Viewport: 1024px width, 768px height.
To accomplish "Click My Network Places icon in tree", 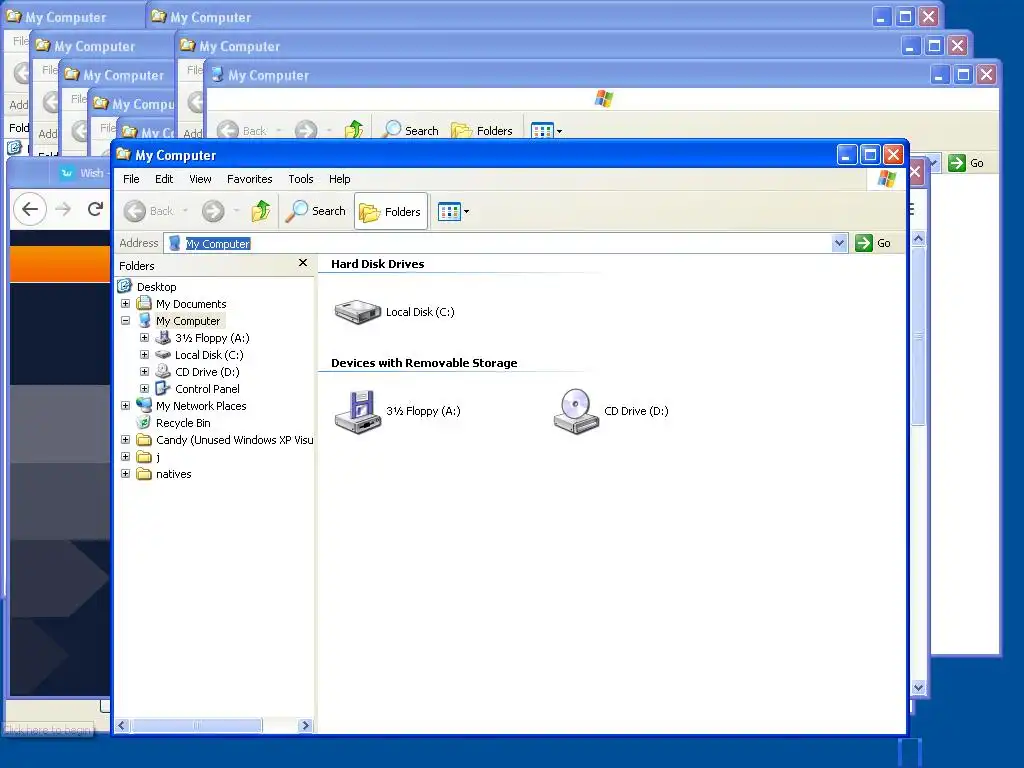I will [144, 406].
